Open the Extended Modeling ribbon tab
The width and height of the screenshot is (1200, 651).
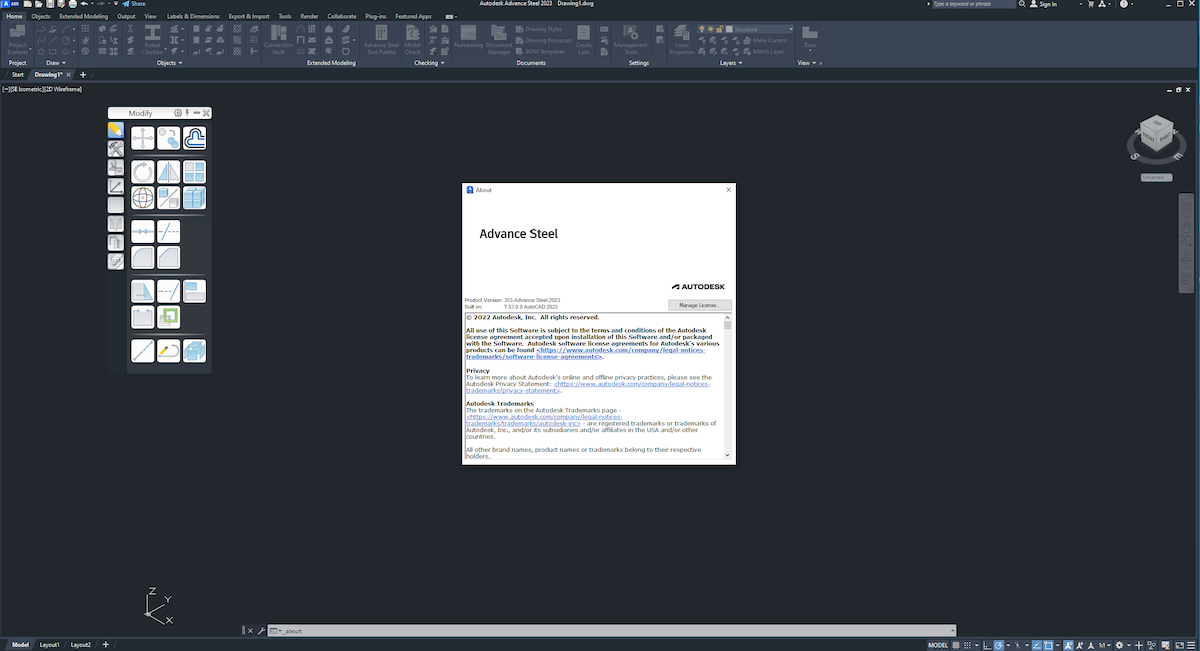(84, 17)
